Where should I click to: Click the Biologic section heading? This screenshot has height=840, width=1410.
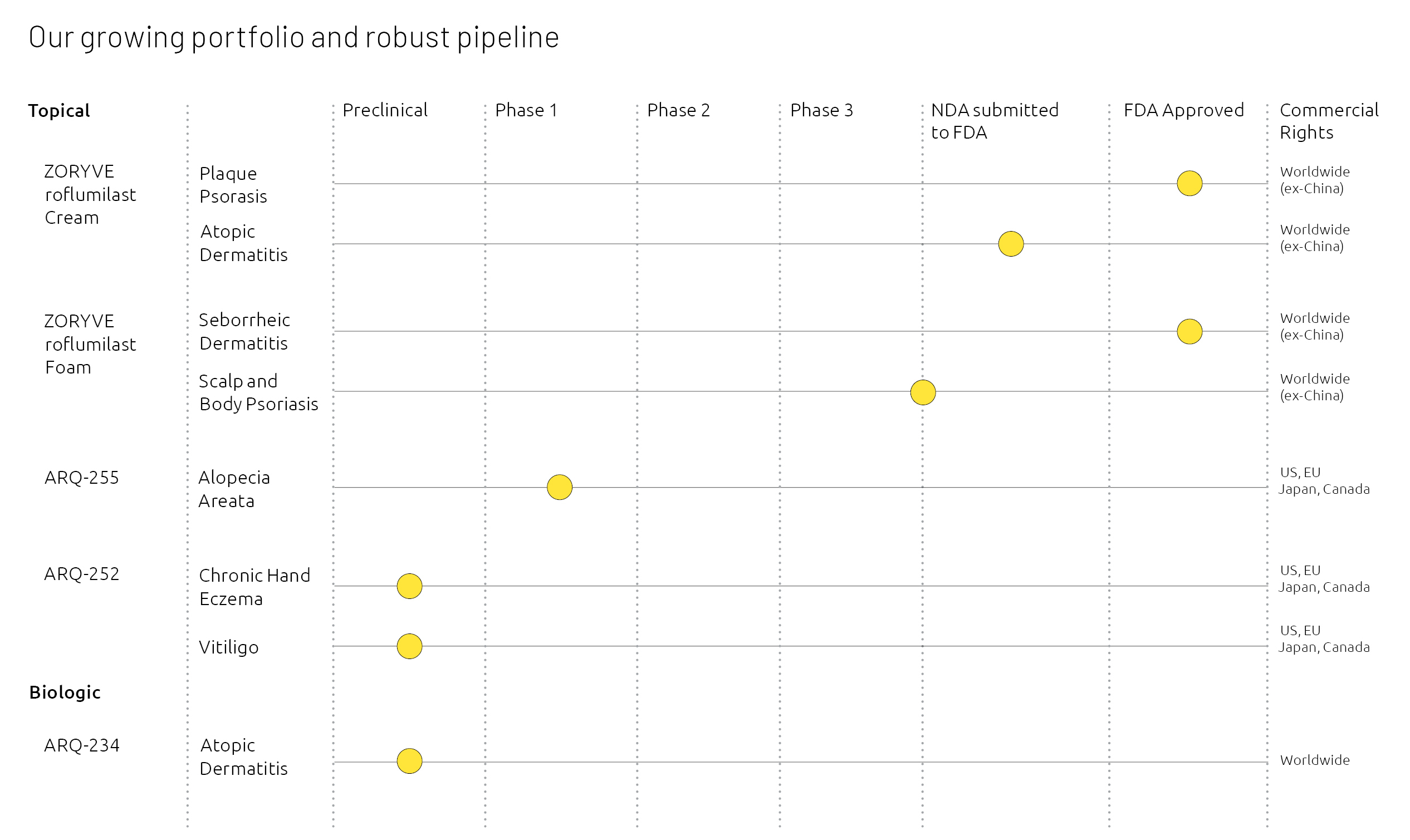click(x=65, y=693)
